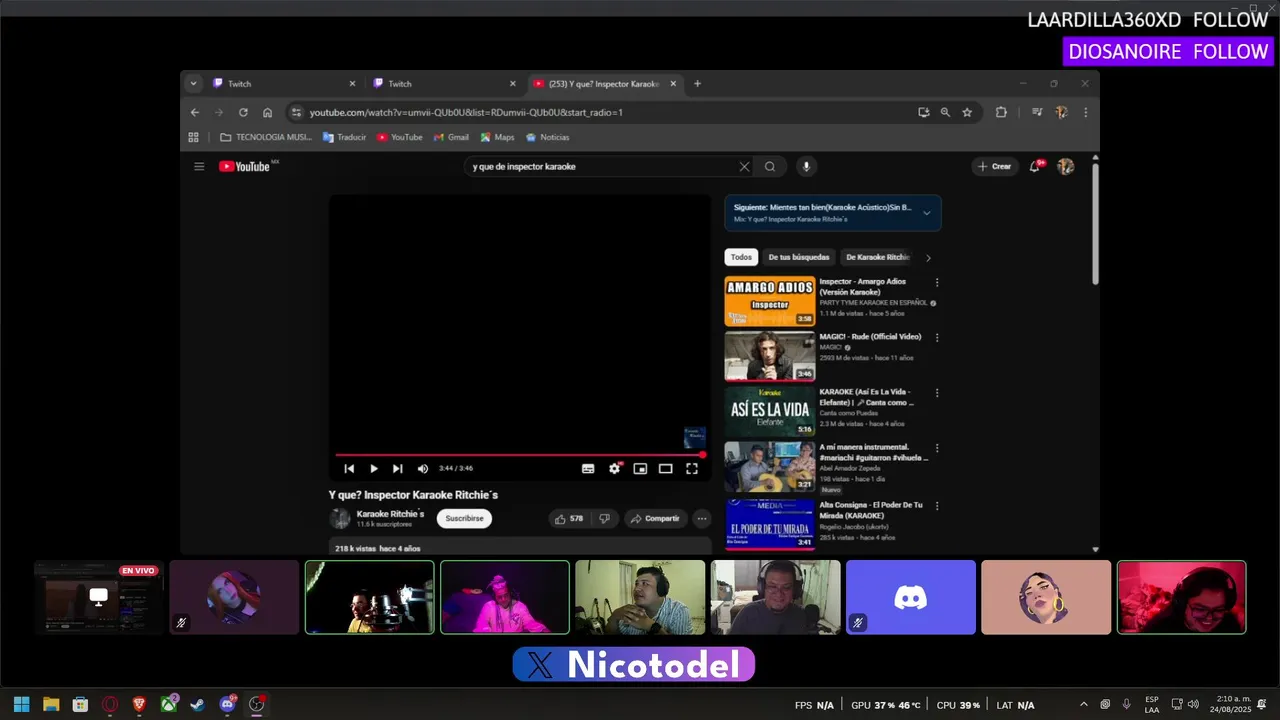Reload the YouTube page
Screen dimensions: 1280x720
(243, 113)
